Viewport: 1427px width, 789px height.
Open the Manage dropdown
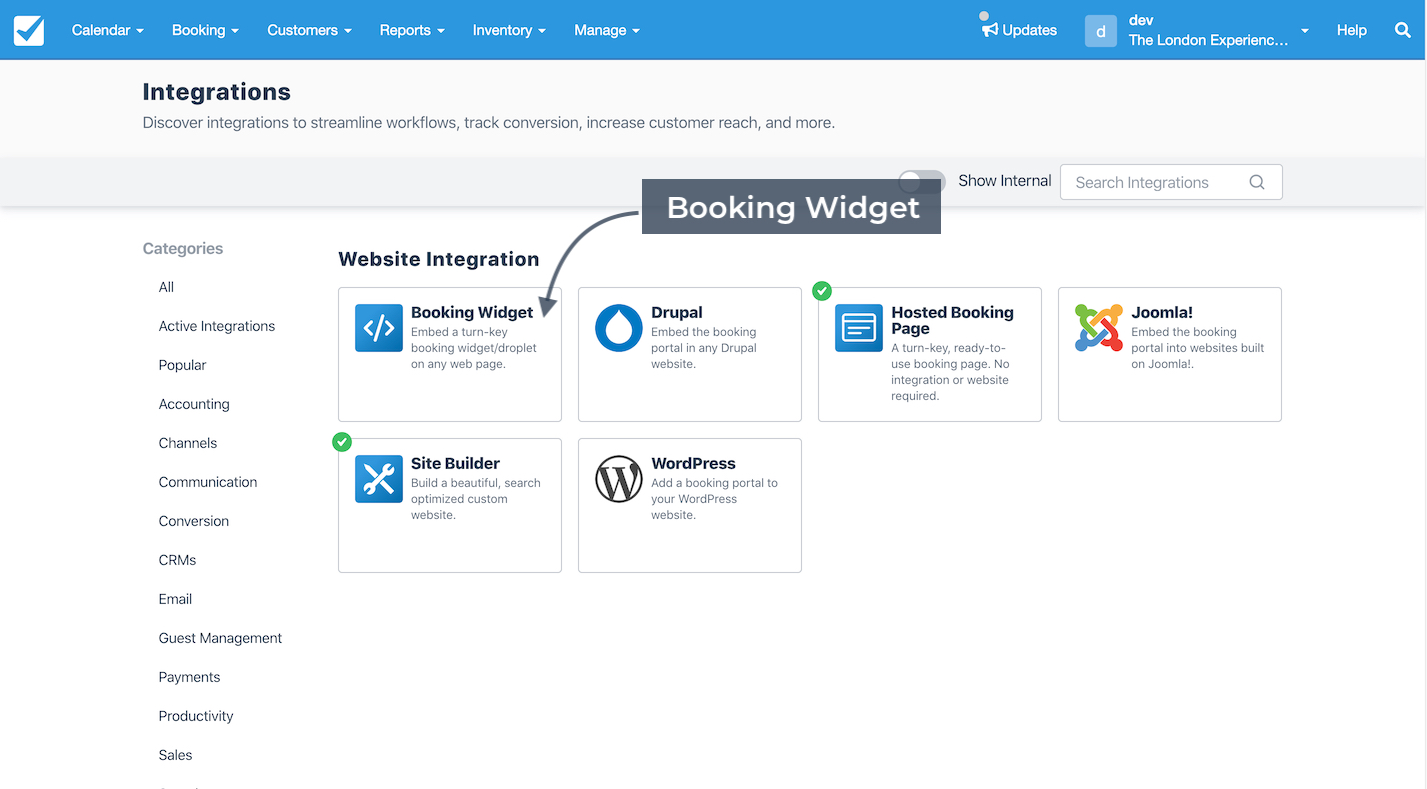[x=606, y=30]
